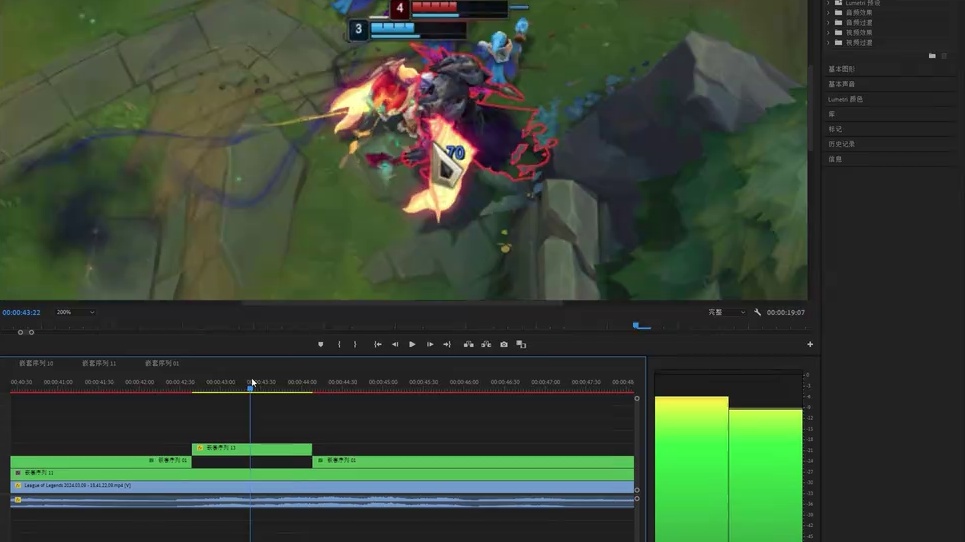The image size is (965, 542).
Task: Click the Mark In bracket icon
Action: (x=339, y=345)
